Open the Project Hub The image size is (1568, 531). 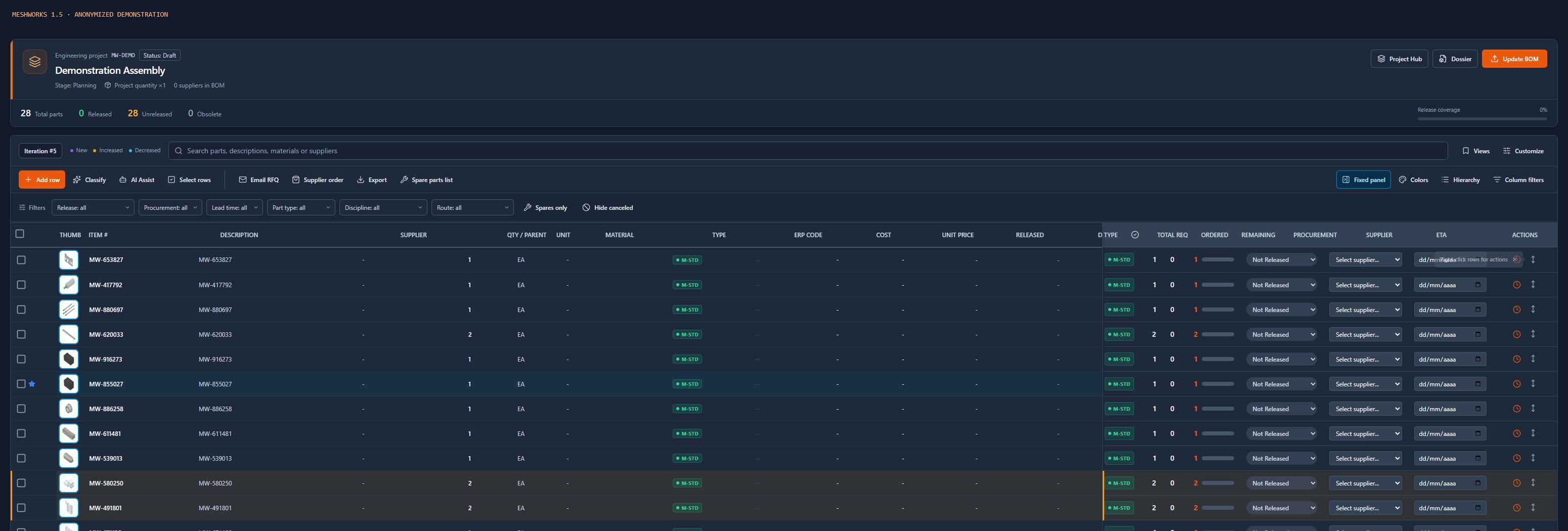[1399, 59]
